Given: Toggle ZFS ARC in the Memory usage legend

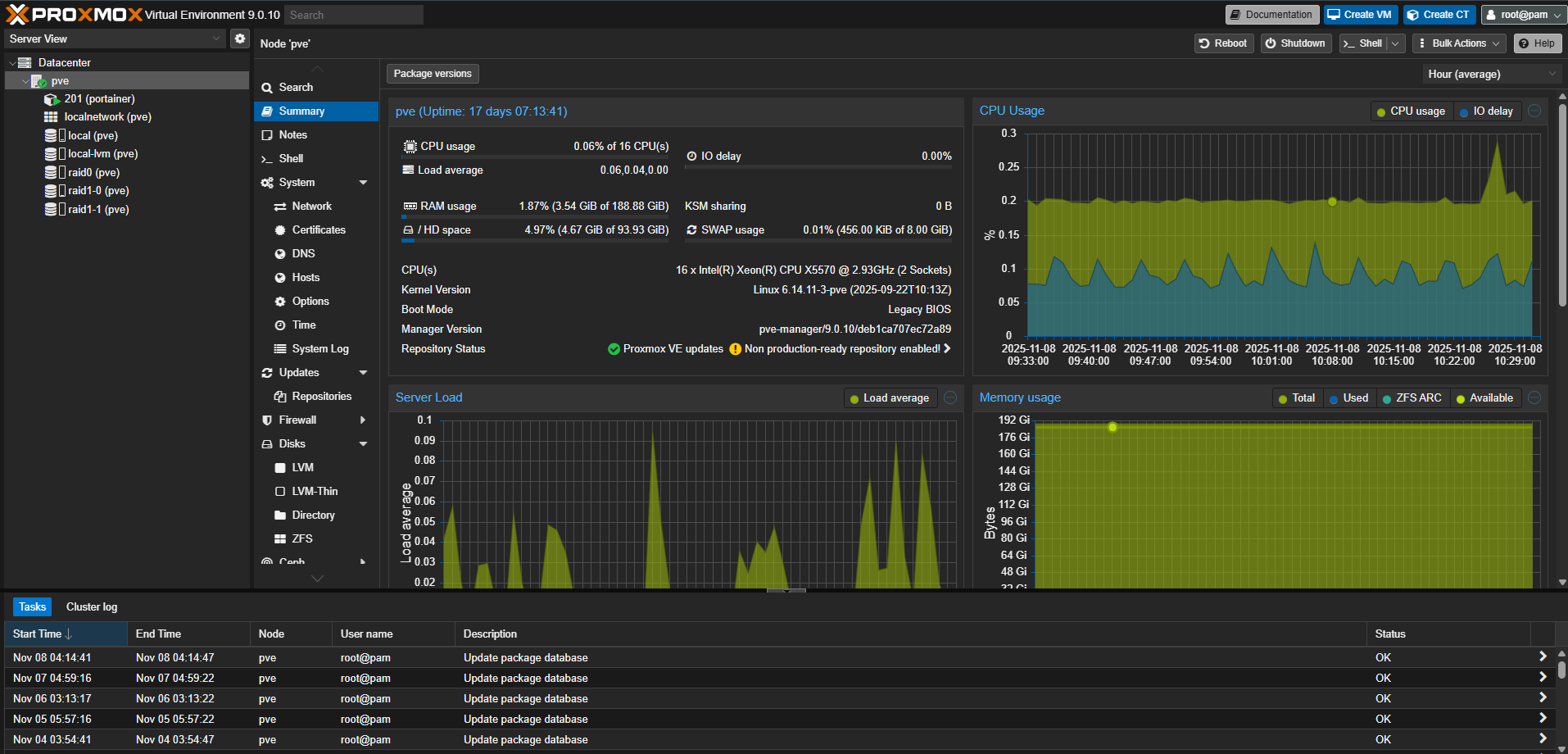Looking at the screenshot, I should pos(1412,397).
